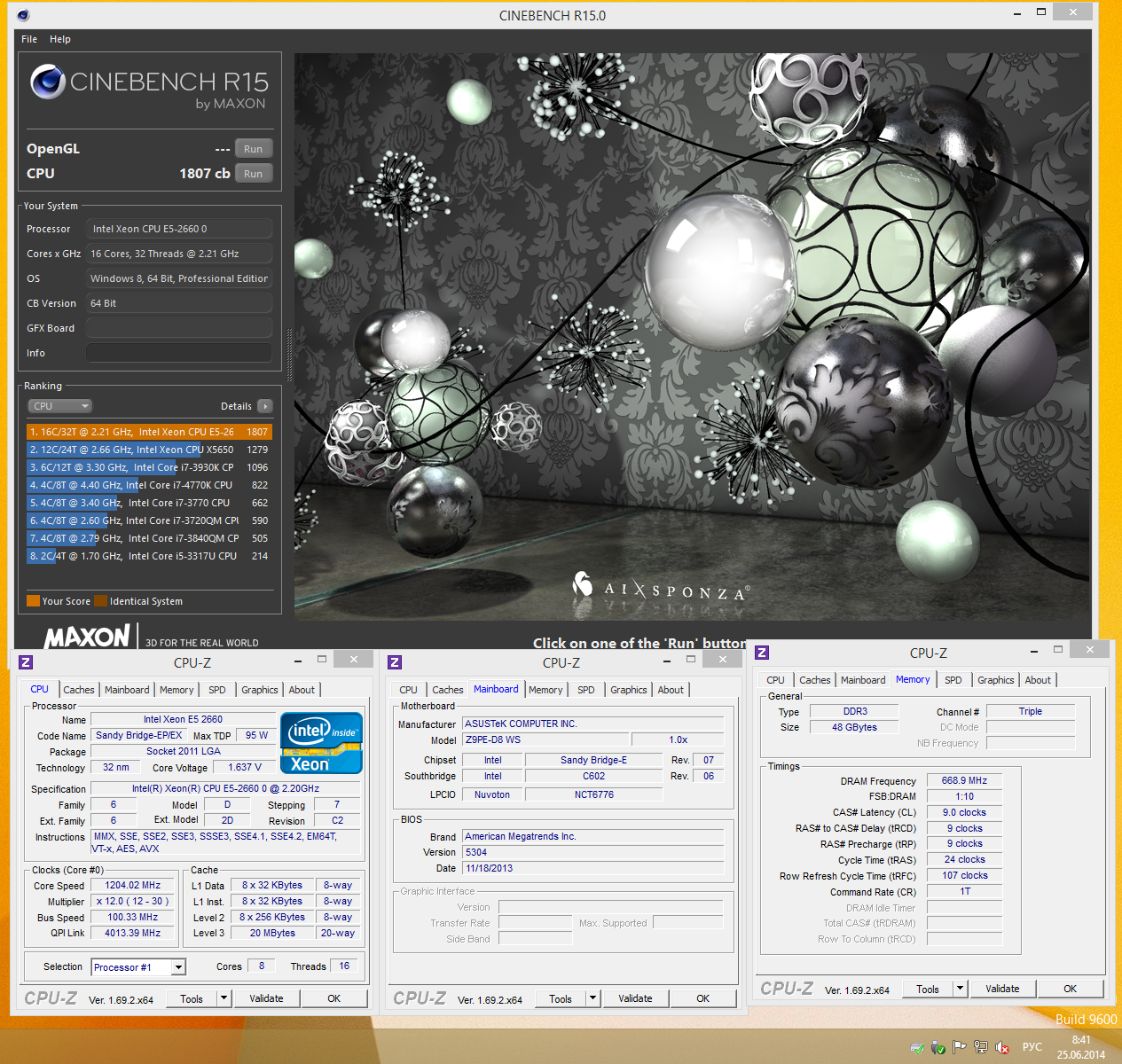
Task: Click the Cinebench logo sphere icon
Action: [x=48, y=82]
